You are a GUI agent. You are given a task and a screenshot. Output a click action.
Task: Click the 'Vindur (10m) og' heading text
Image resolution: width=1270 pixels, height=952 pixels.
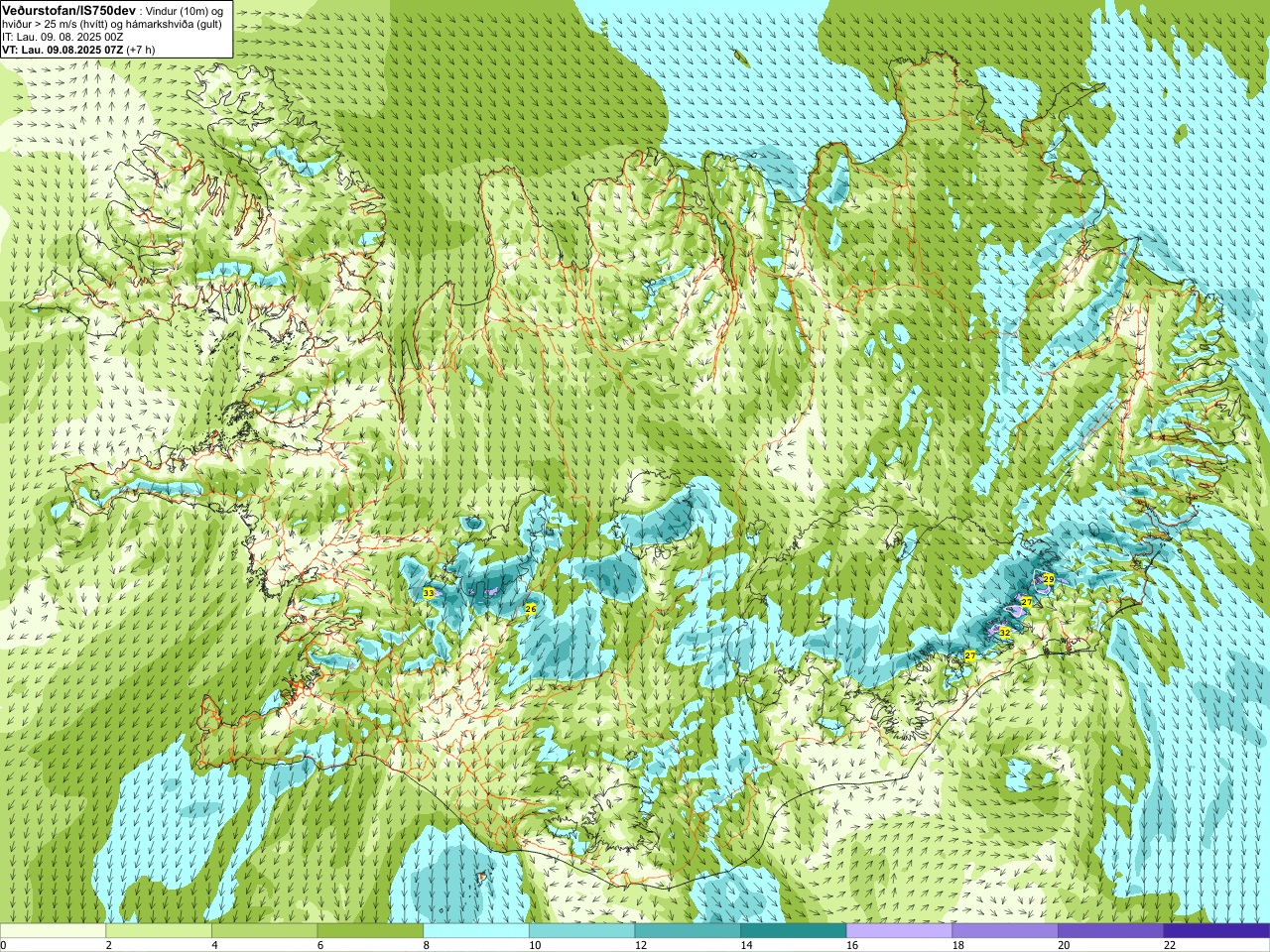(185, 11)
